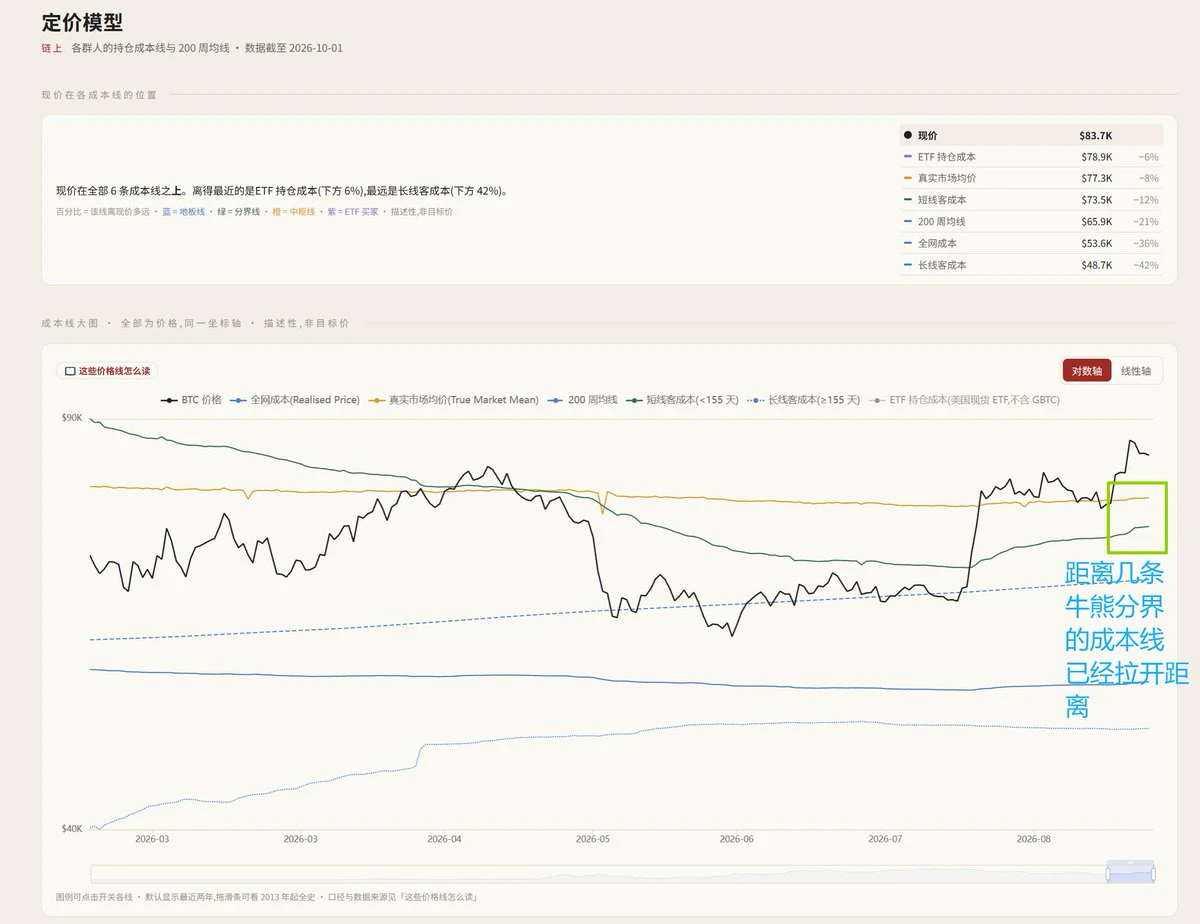
Task: Click the 紫 = ETF 买家 color key
Action: click(x=353, y=212)
